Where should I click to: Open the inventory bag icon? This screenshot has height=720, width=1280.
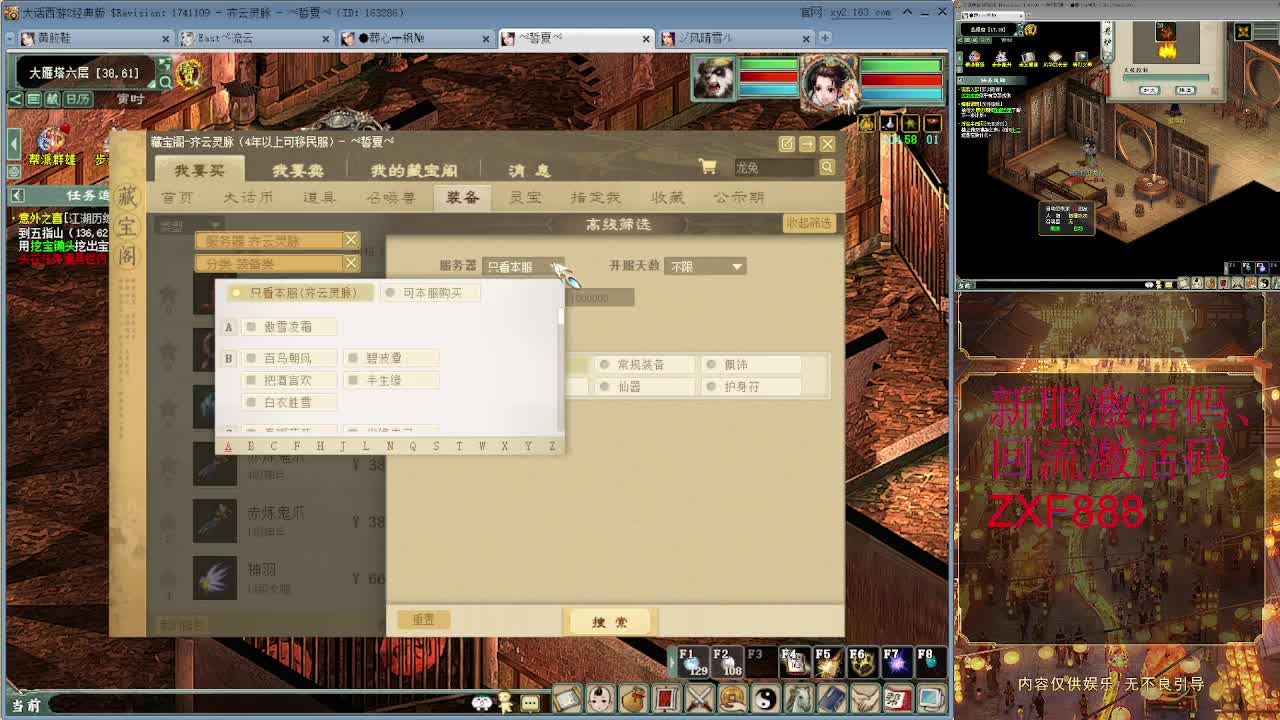(x=633, y=698)
